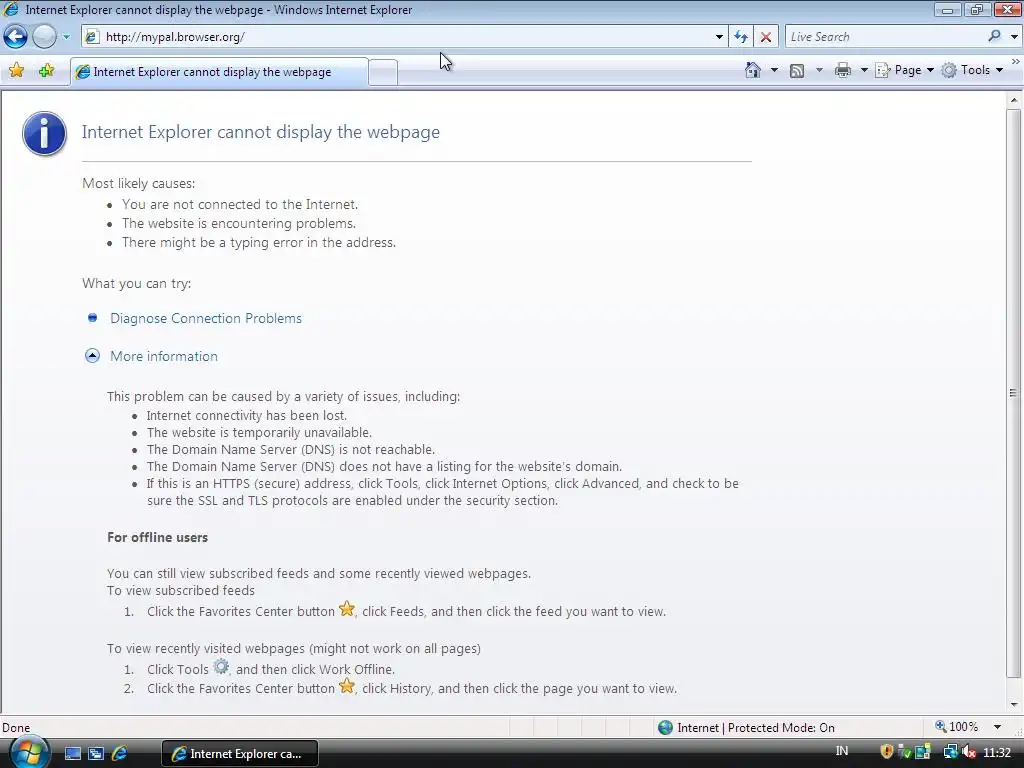Click the address bar URL field
The width and height of the screenshot is (1024, 768).
click(405, 37)
